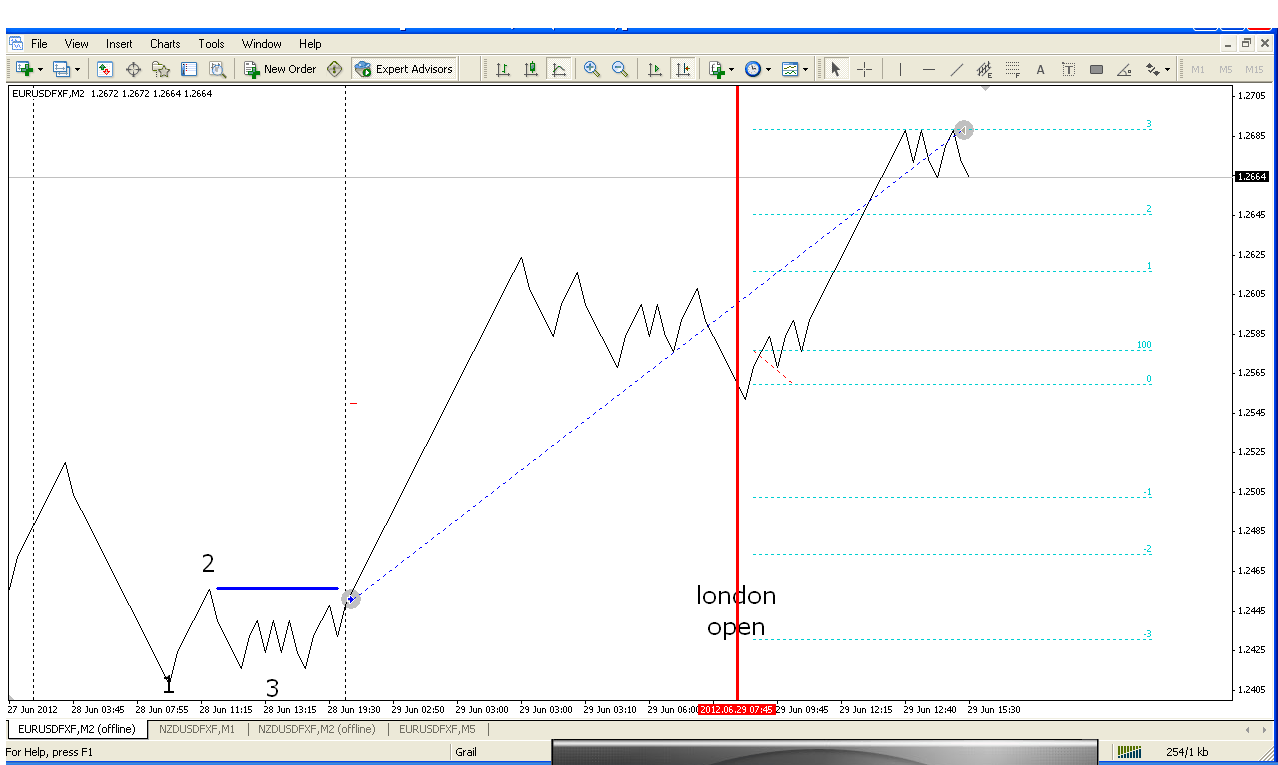Click the 'london open' text label
Screen dimensions: 1278x765
tap(736, 611)
